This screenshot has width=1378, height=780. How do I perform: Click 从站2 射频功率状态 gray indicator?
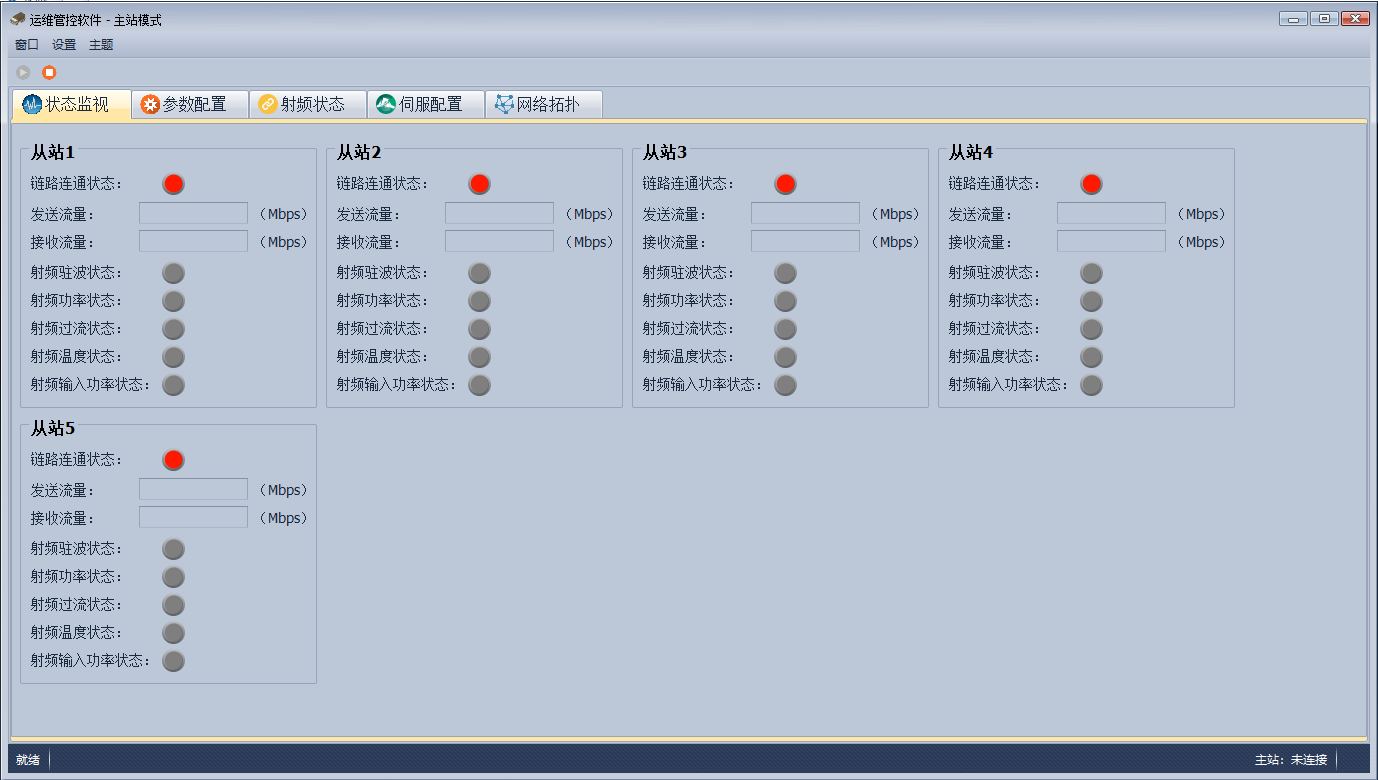(x=480, y=301)
